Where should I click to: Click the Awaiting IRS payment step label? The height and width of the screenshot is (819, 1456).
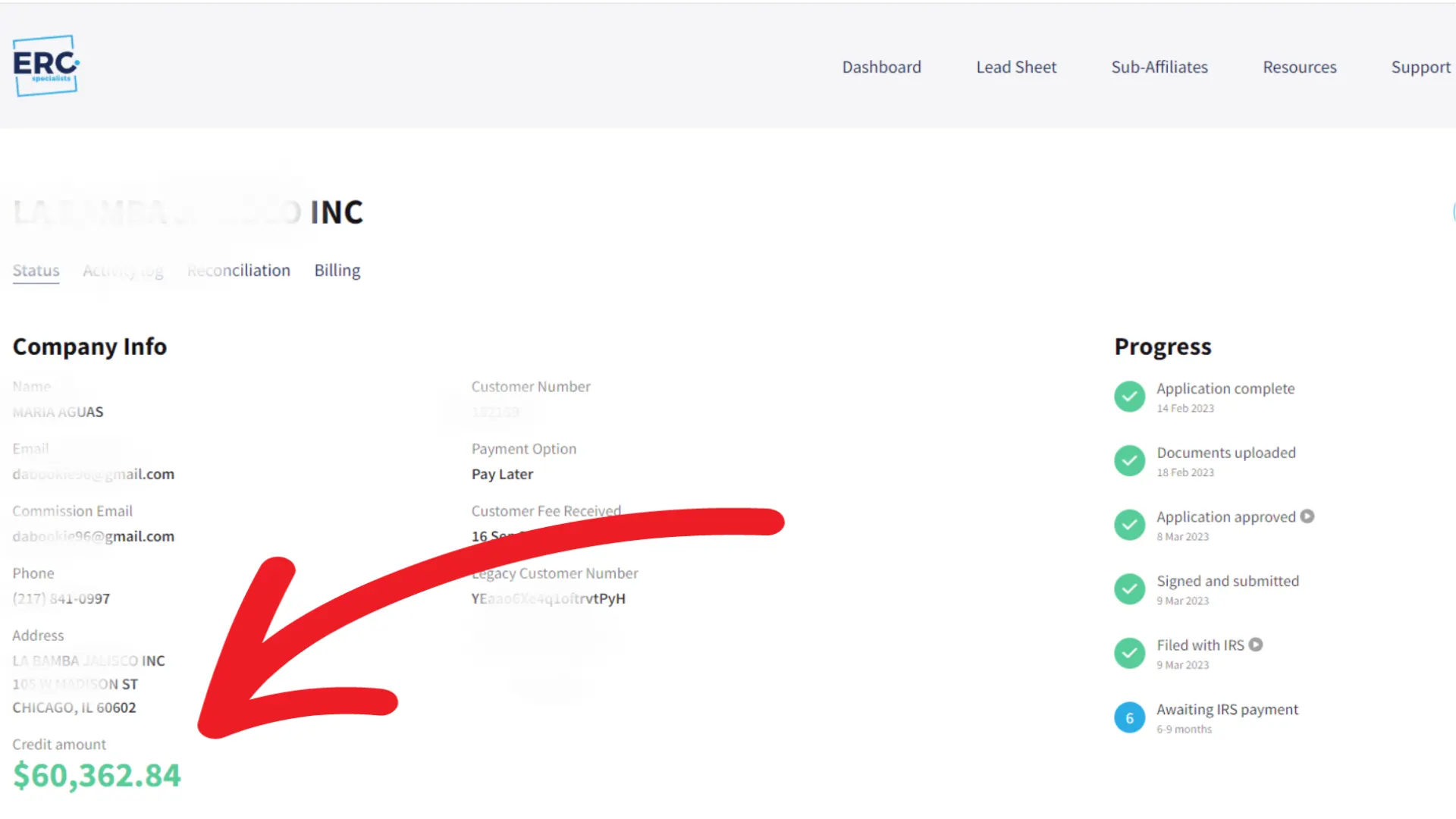tap(1228, 709)
